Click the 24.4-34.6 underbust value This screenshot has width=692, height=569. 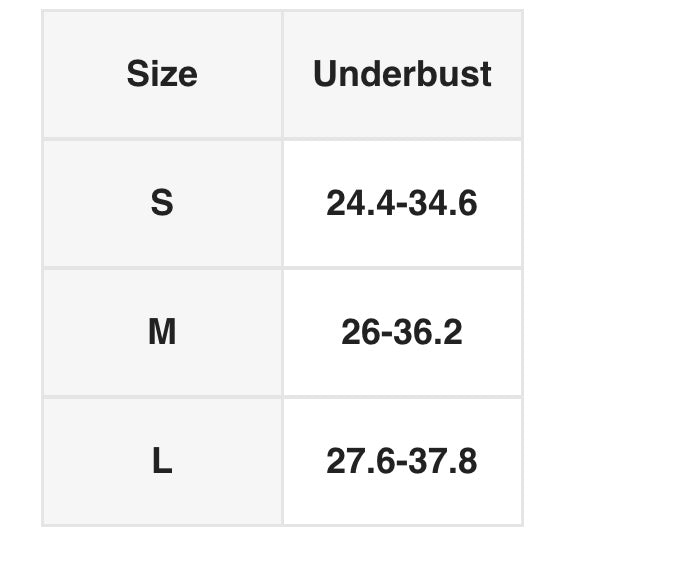pyautogui.click(x=402, y=203)
